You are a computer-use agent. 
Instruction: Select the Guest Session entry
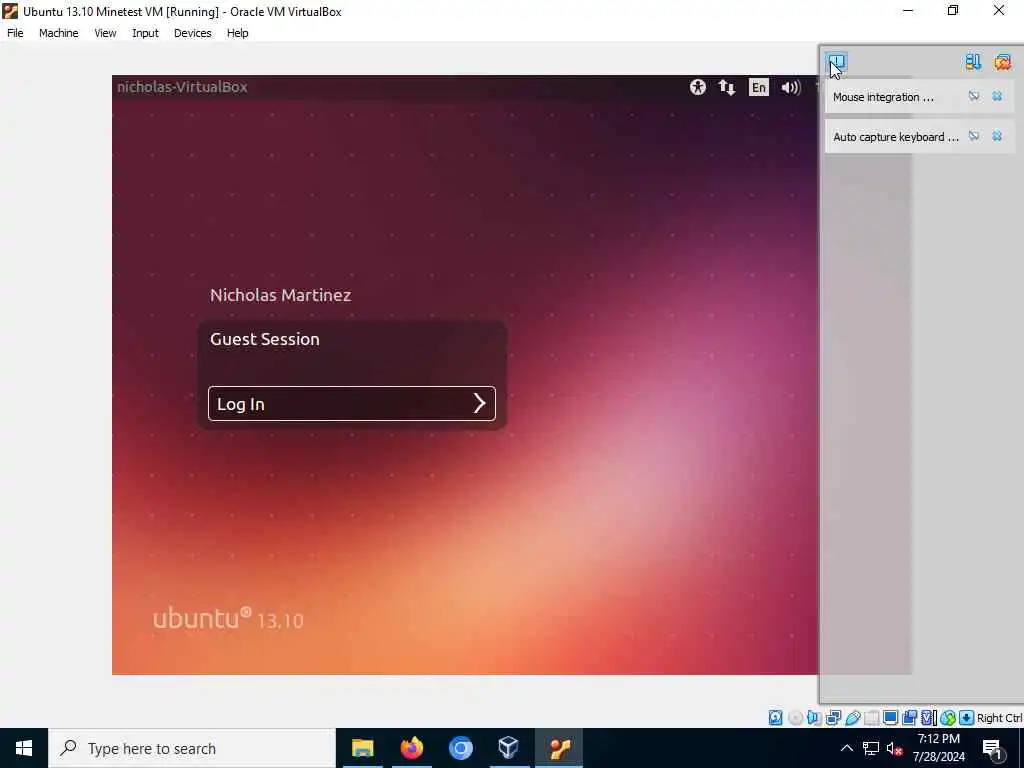(x=264, y=339)
